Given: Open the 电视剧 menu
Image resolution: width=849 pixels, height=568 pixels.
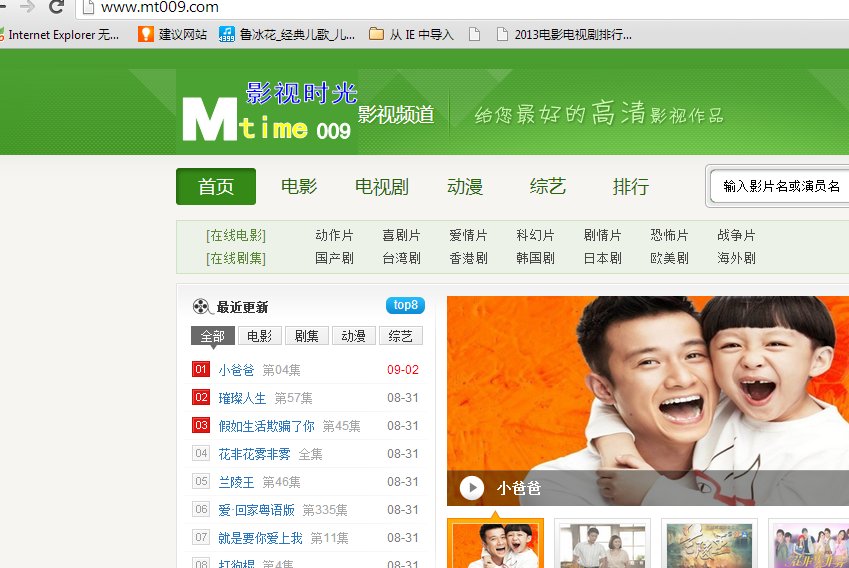Looking at the screenshot, I should [x=382, y=186].
